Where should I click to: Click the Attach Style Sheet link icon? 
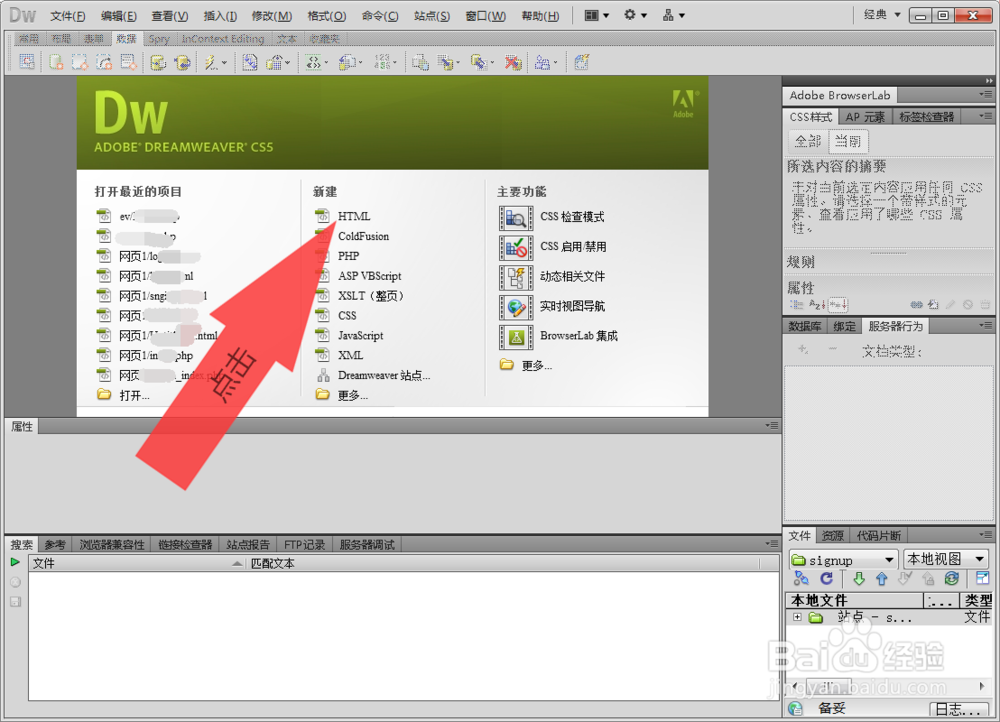coord(916,305)
